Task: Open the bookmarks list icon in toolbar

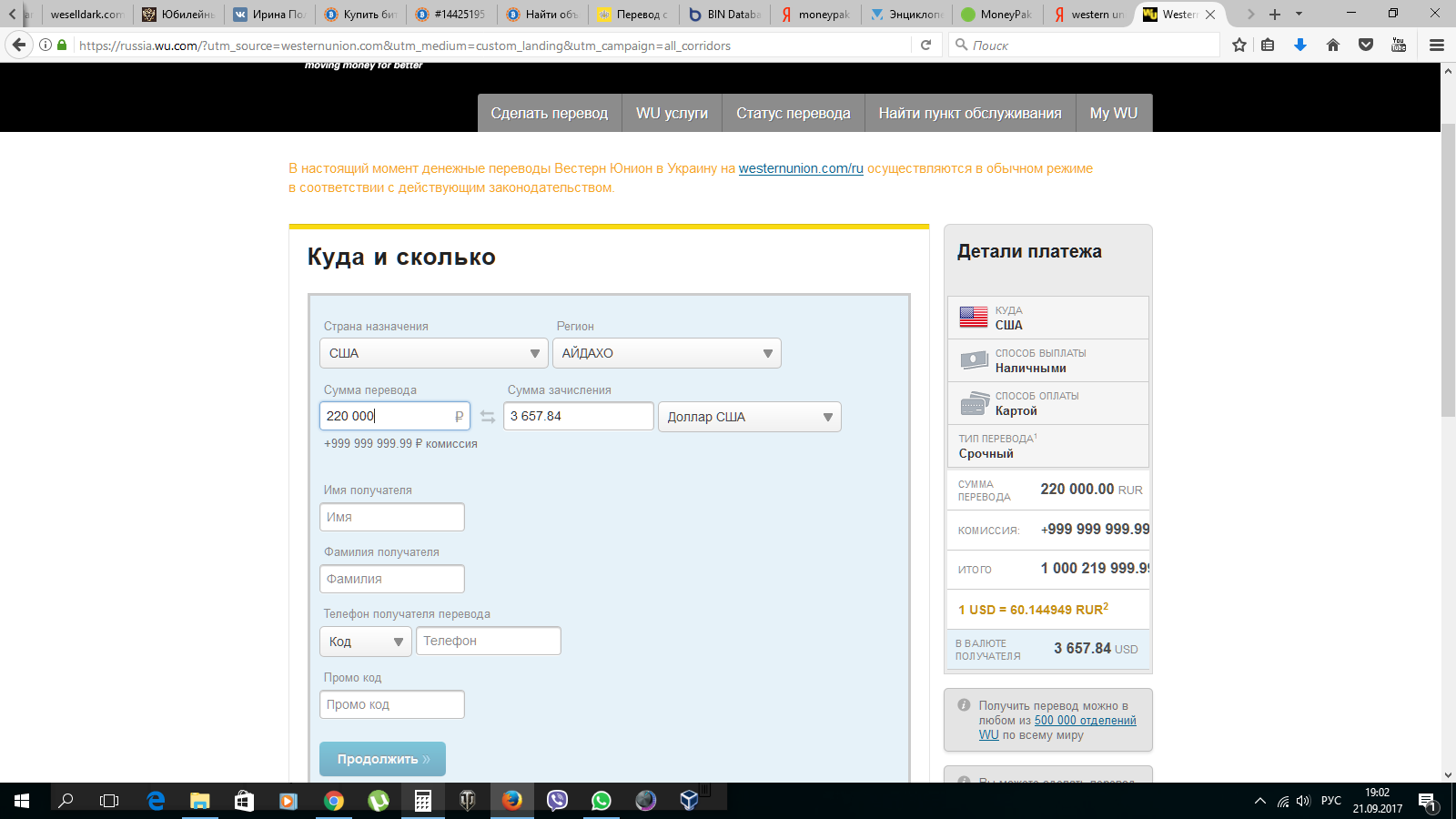Action: click(x=1268, y=45)
